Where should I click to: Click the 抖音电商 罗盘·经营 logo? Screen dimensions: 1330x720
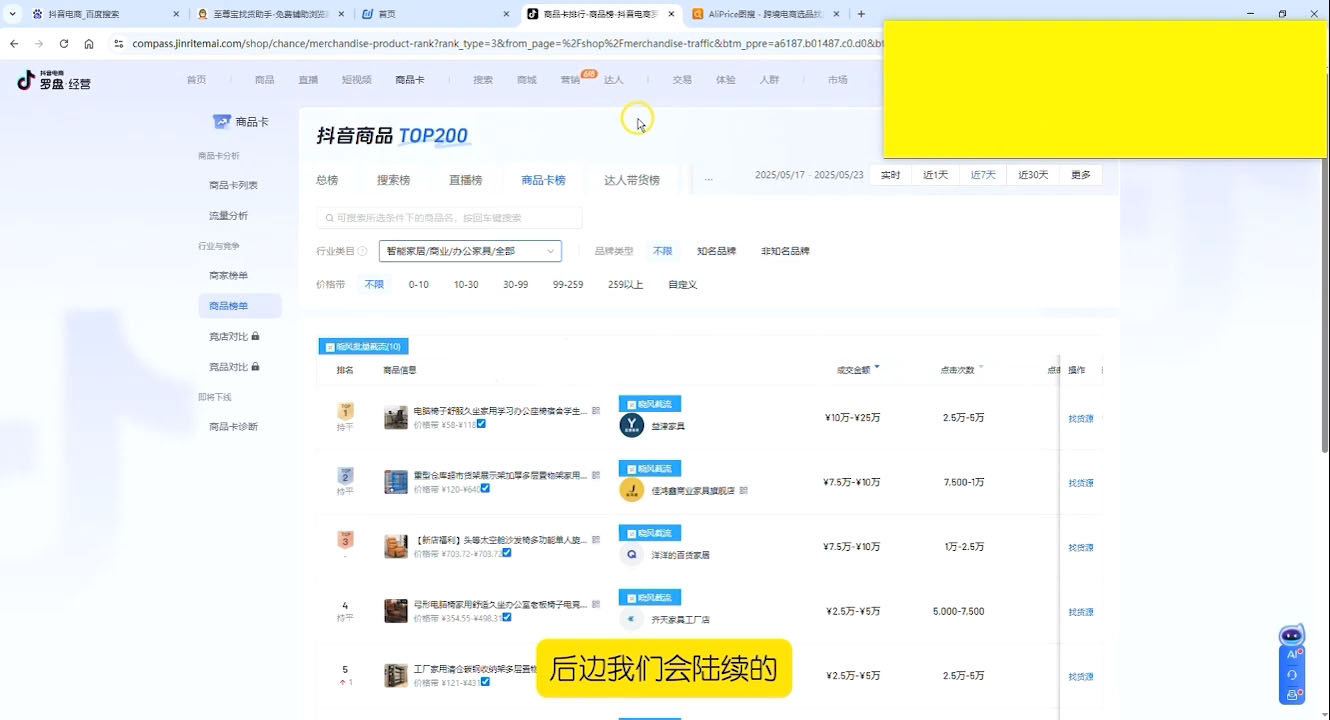tap(54, 80)
